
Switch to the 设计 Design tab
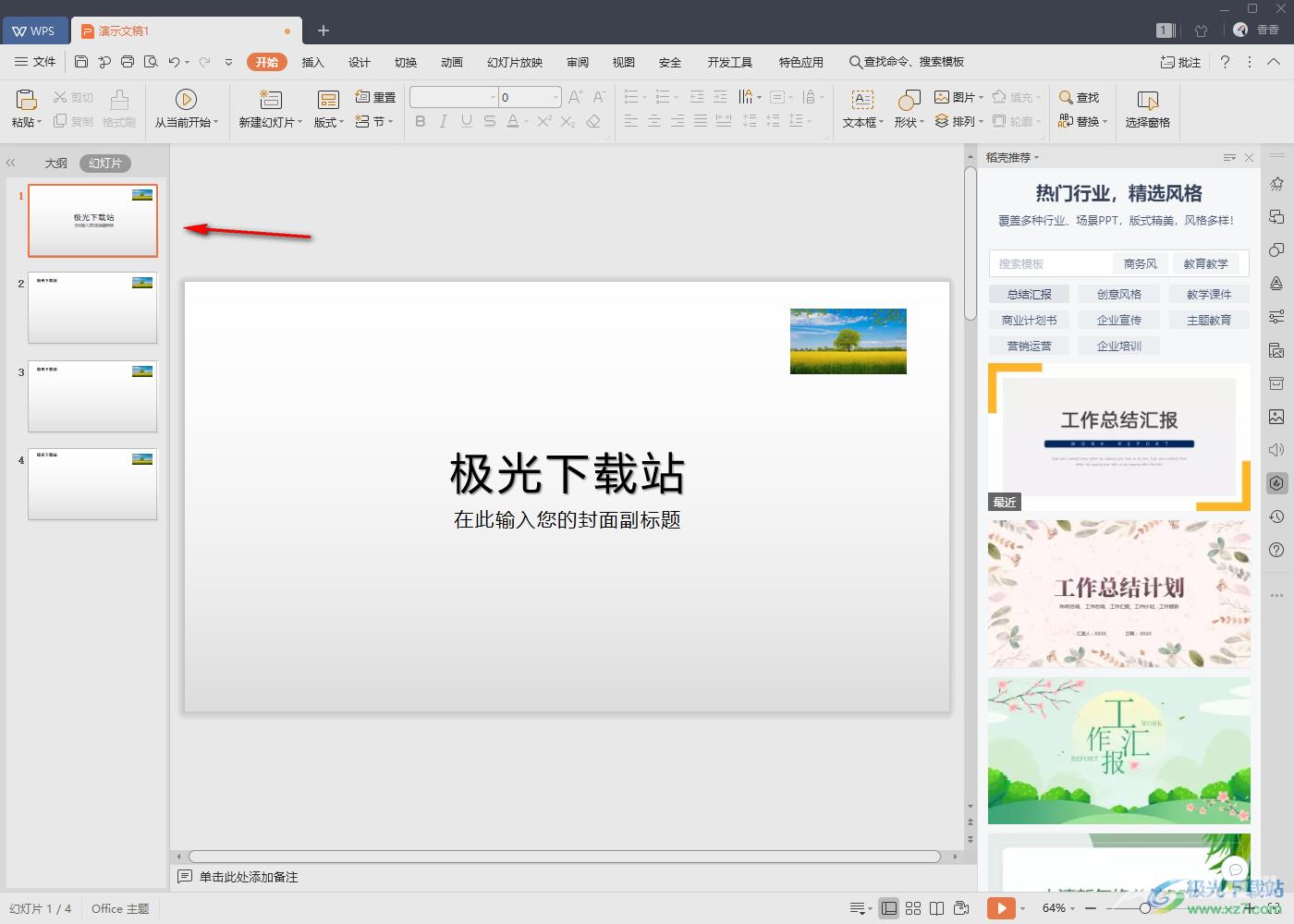(x=360, y=62)
